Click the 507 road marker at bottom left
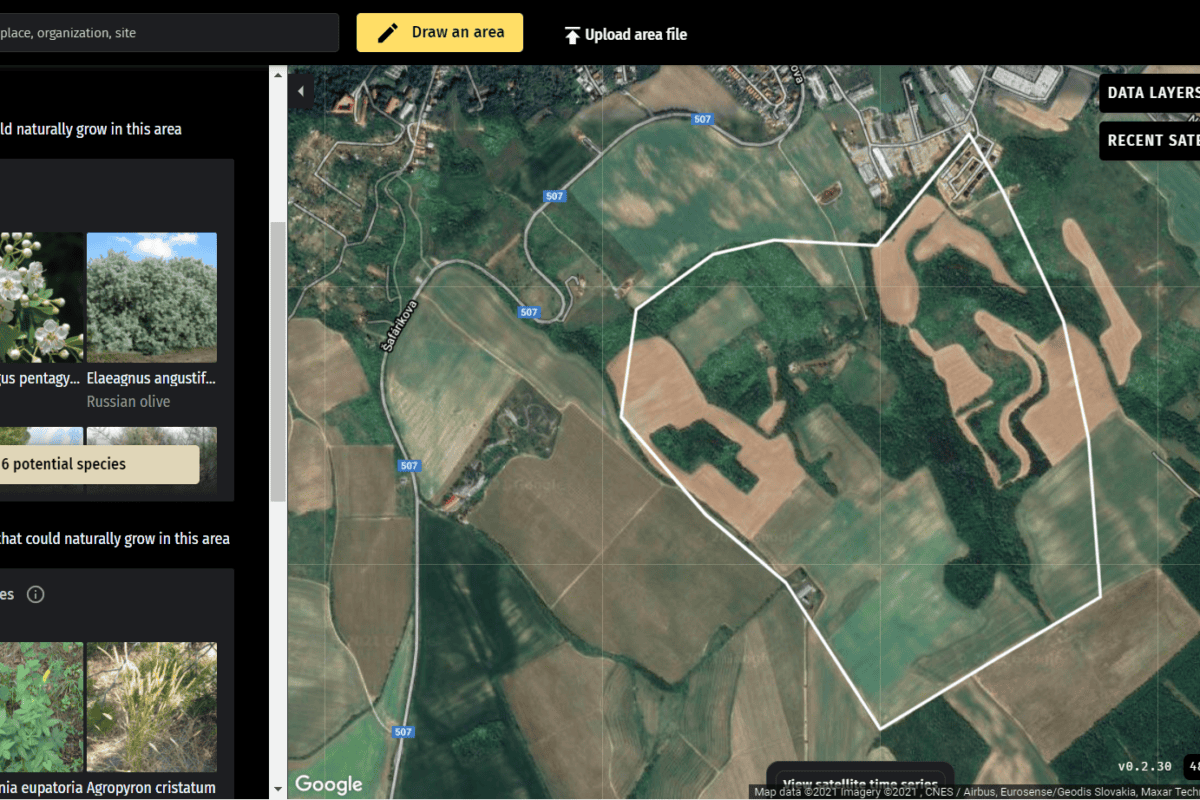The width and height of the screenshot is (1200, 800). point(402,731)
